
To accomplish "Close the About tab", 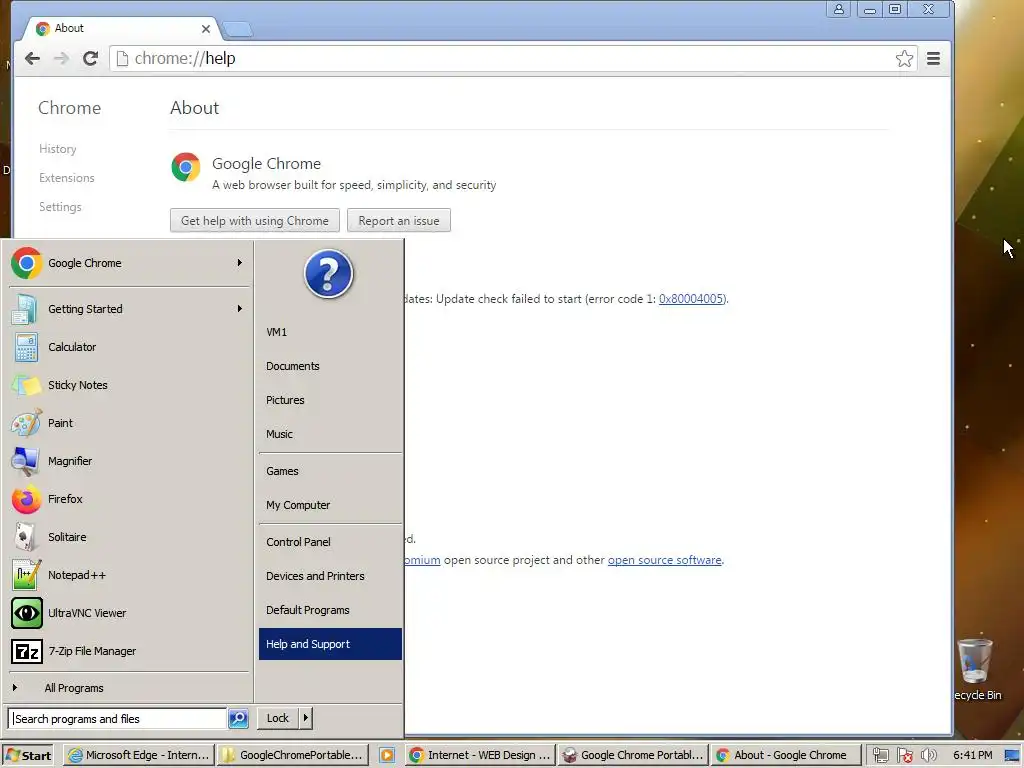I will tap(206, 29).
